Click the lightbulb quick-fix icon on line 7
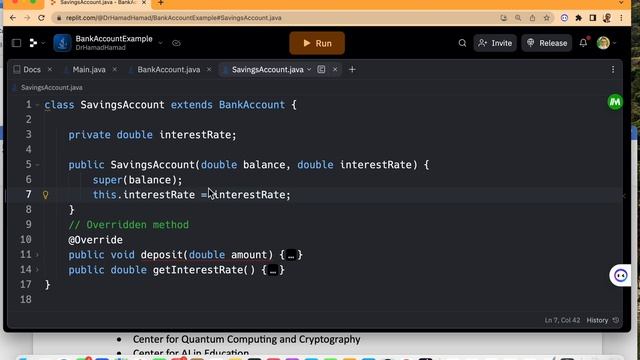 tap(45, 195)
